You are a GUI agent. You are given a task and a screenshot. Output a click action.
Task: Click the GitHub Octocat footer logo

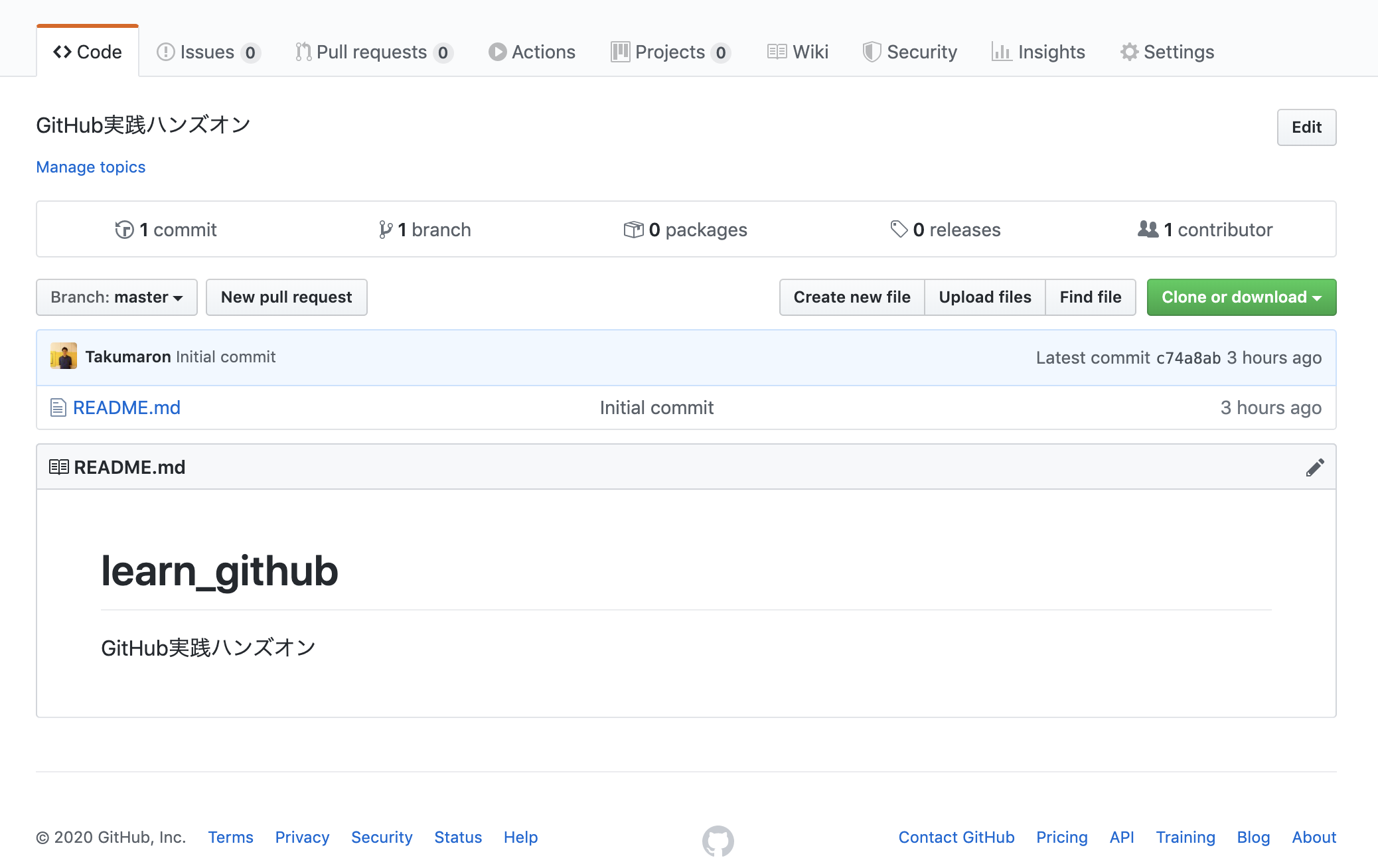pyautogui.click(x=718, y=841)
